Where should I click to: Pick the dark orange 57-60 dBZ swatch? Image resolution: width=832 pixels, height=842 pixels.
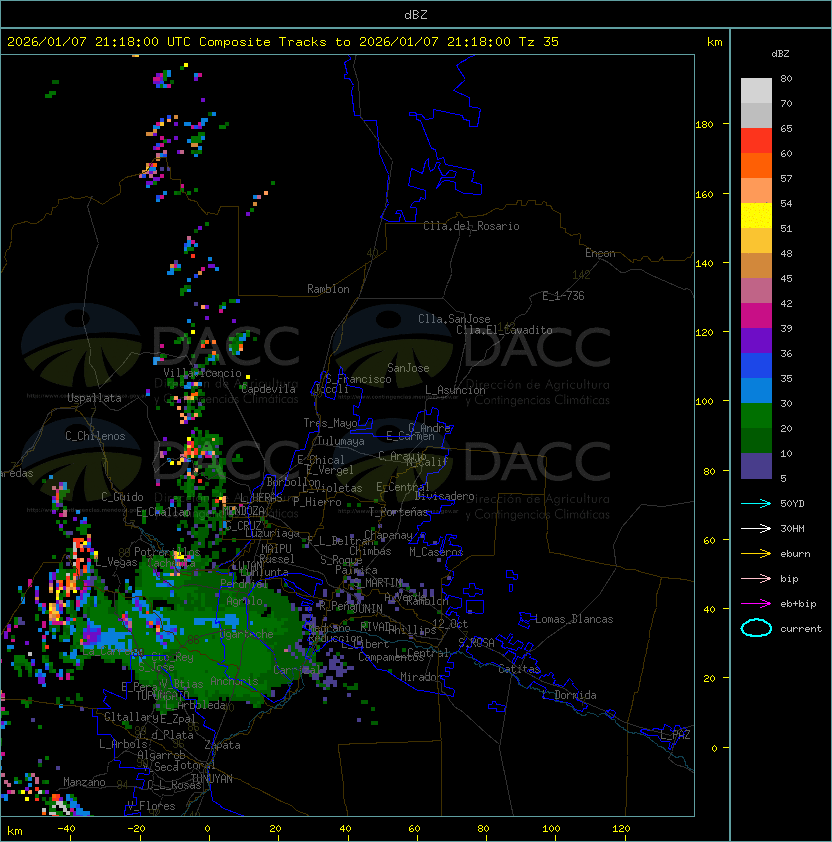[756, 166]
